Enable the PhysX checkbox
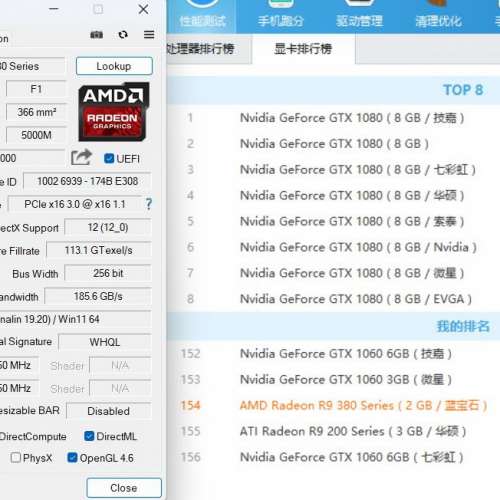The image size is (500, 500). pos(16,457)
